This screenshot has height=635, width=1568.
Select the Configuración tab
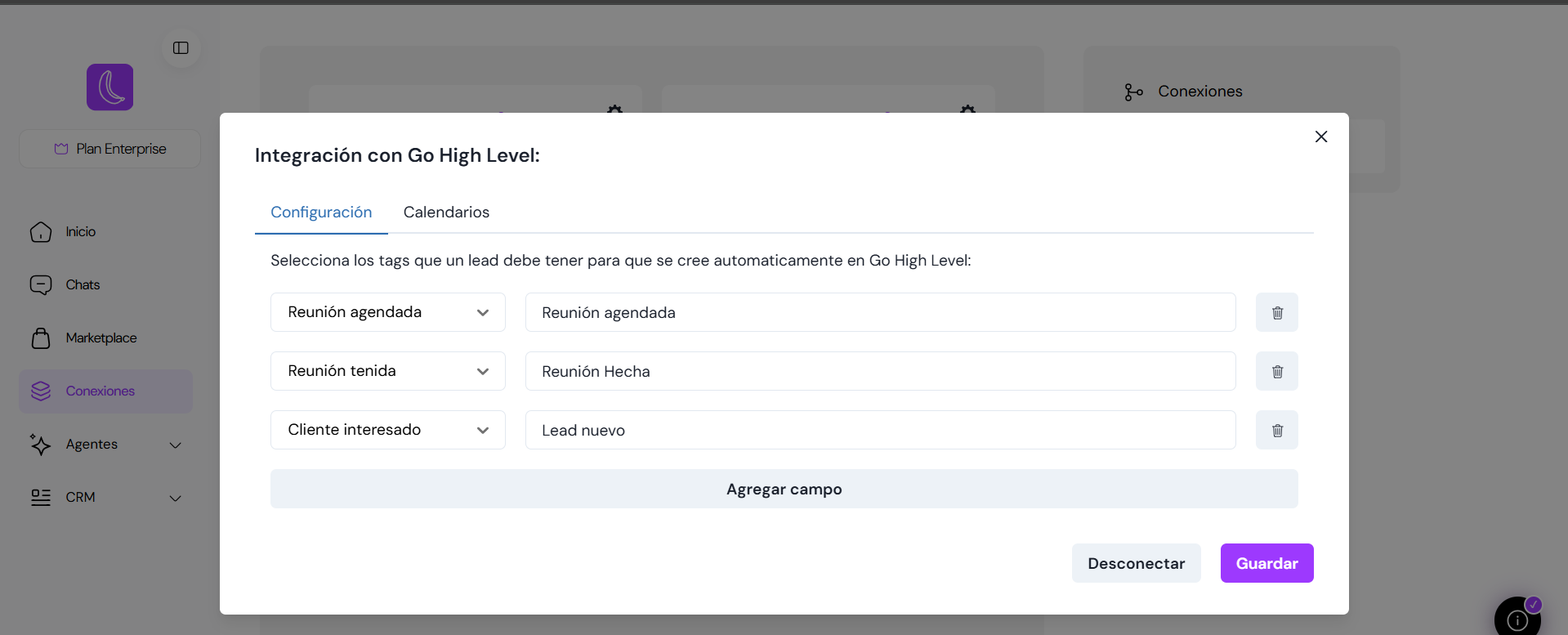[321, 212]
